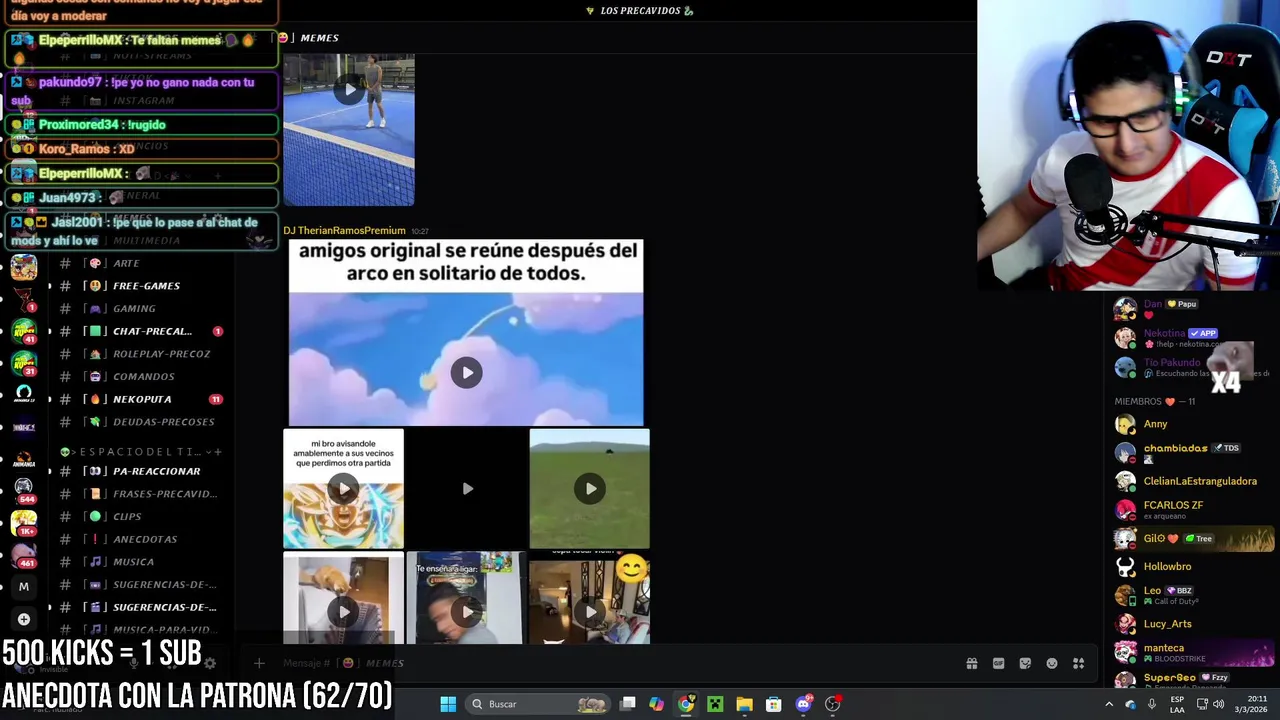Viewport: 1280px width, 720px height.
Task: Show hidden tray icons chevron
Action: point(1108,704)
